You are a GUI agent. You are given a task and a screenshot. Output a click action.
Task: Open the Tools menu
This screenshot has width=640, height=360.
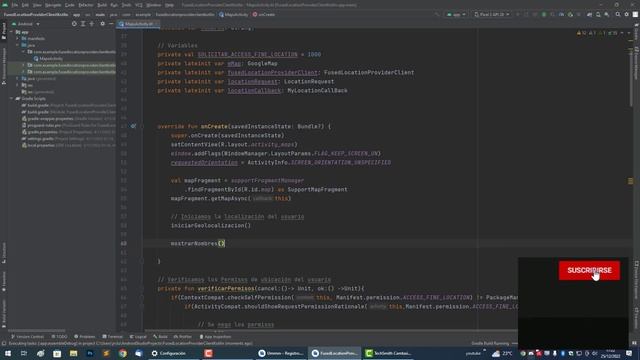(127, 5)
